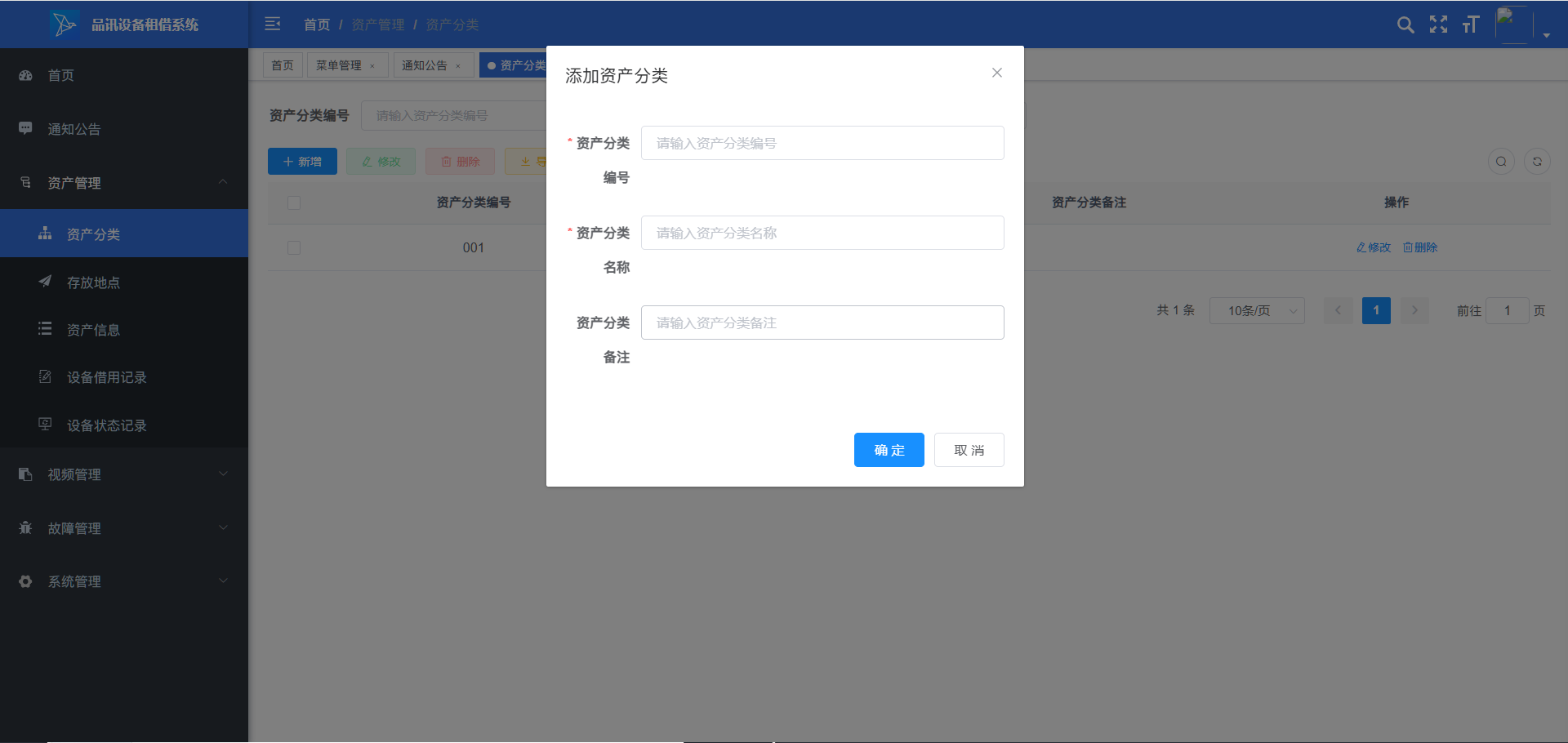Click the refresh round icon in the table toolbar
This screenshot has height=743, width=1568.
pyautogui.click(x=1537, y=162)
